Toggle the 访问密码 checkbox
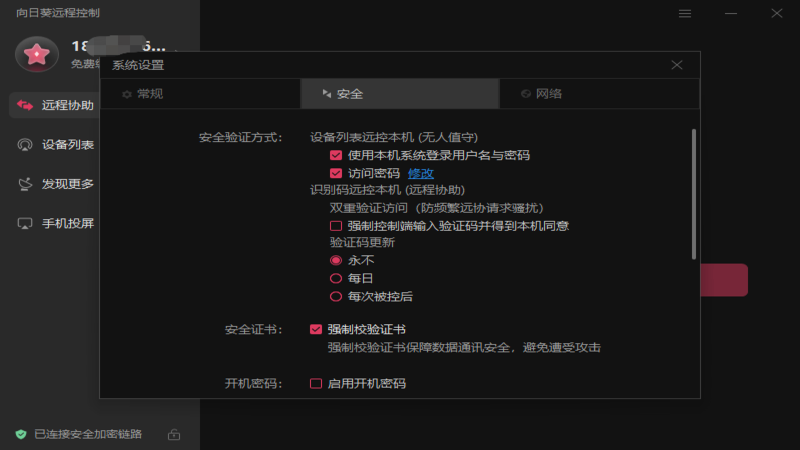800x450 pixels. tap(336, 173)
